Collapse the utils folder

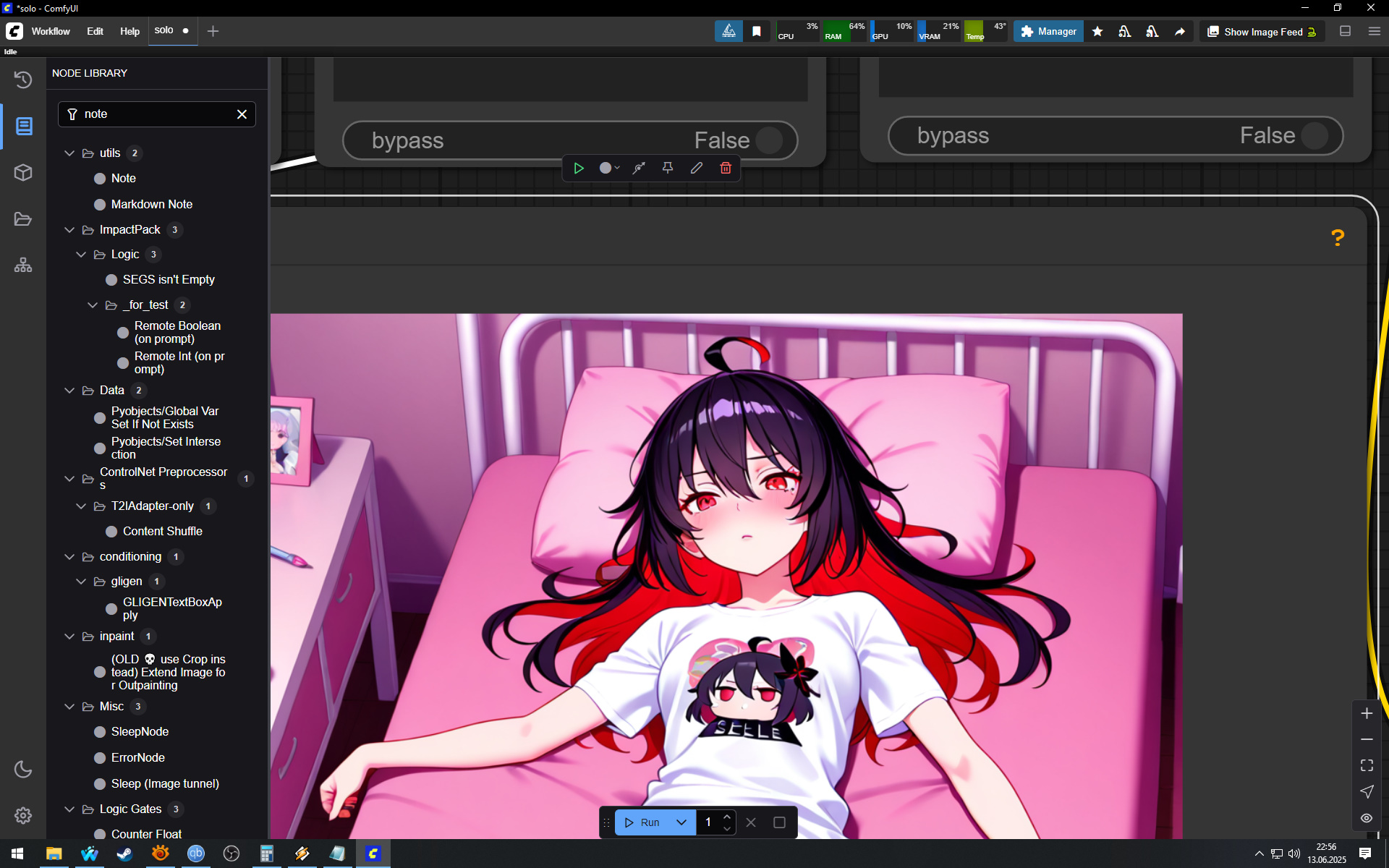coord(69,153)
